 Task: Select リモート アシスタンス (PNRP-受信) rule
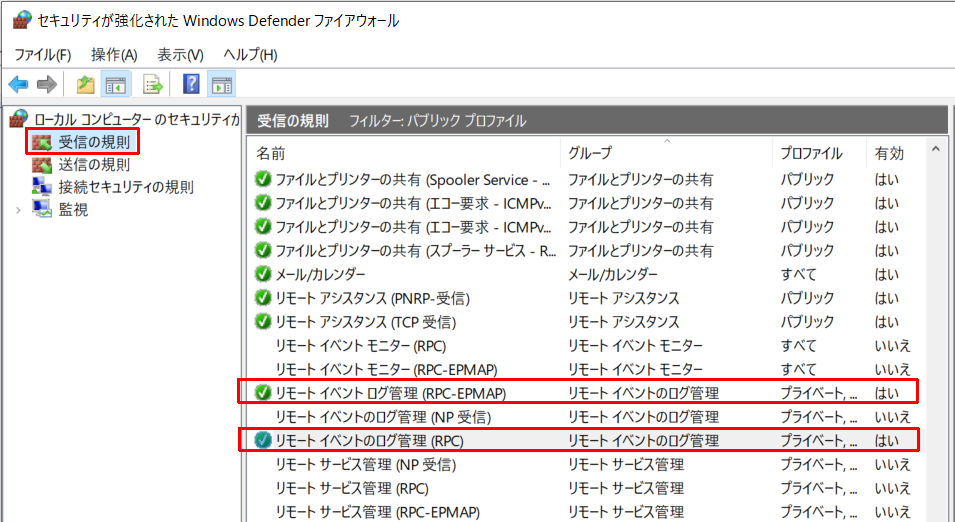click(373, 298)
